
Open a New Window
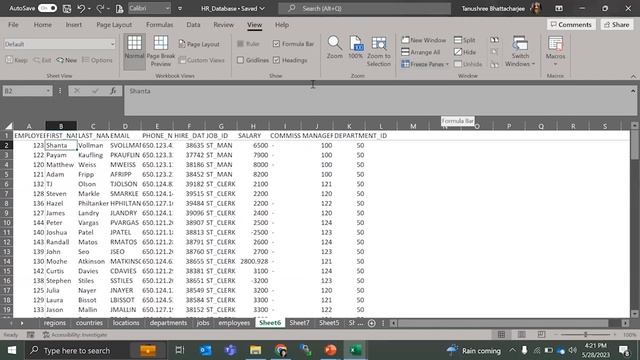[x=424, y=40]
